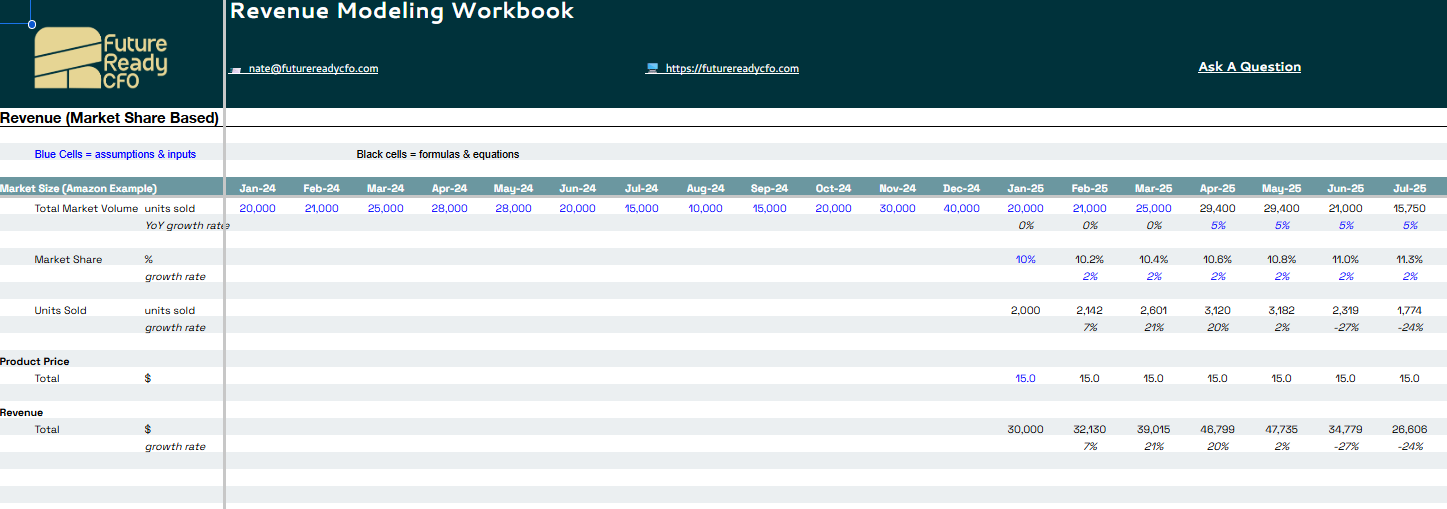Select the 15,750 market volume cell for Jul-25
The image size is (1447, 509).
coord(1409,208)
